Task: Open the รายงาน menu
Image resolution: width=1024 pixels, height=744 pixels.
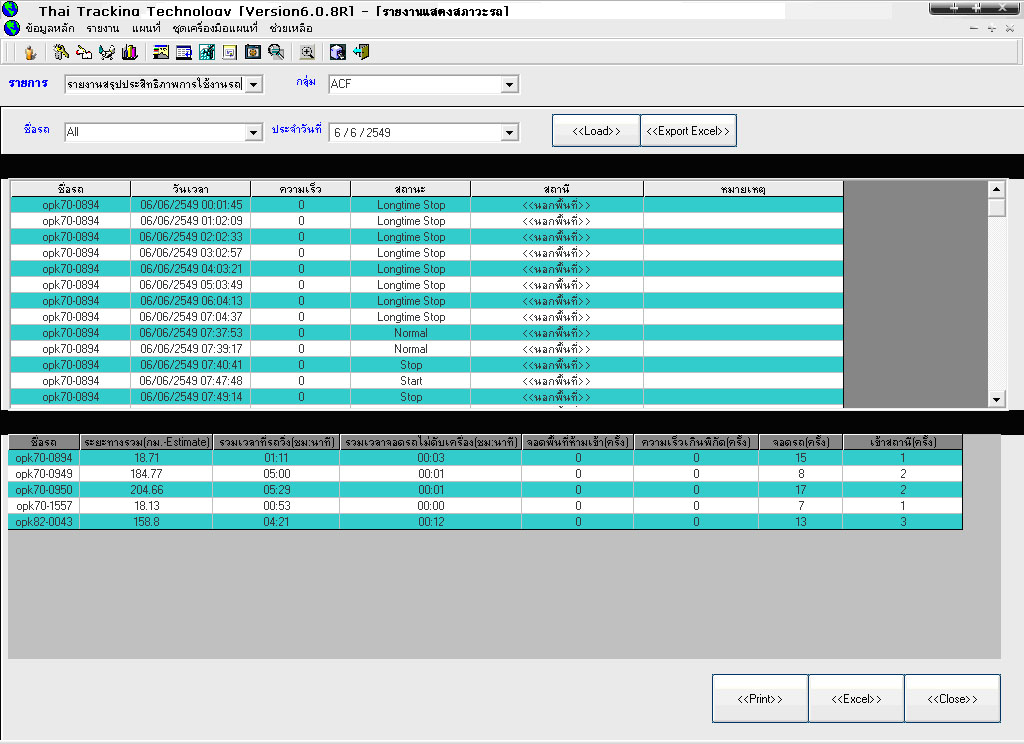Action: [103, 28]
